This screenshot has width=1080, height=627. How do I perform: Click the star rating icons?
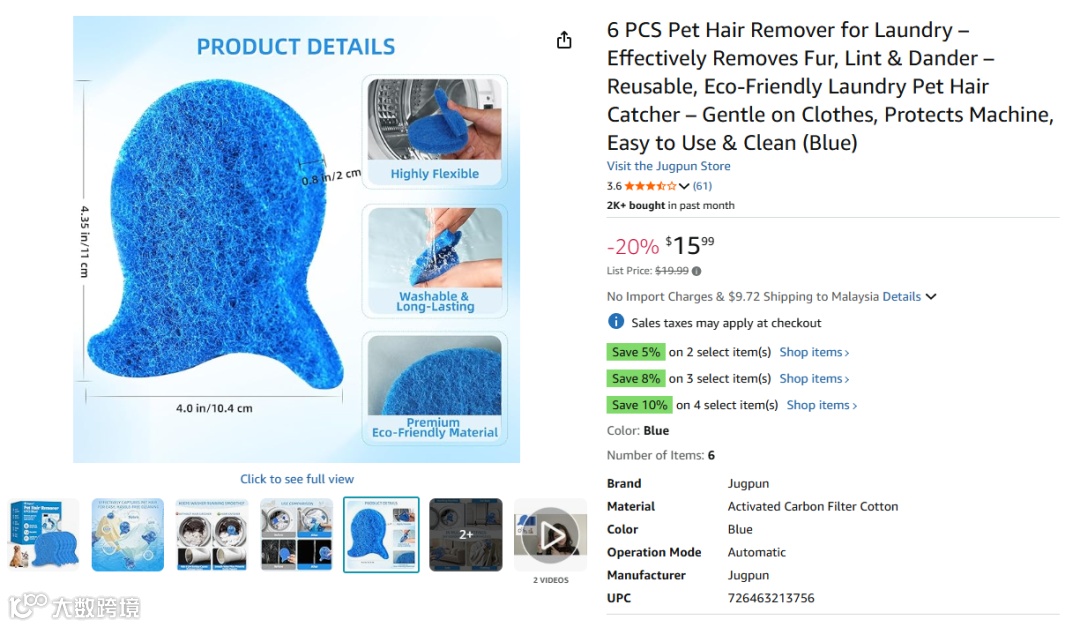pyautogui.click(x=650, y=186)
